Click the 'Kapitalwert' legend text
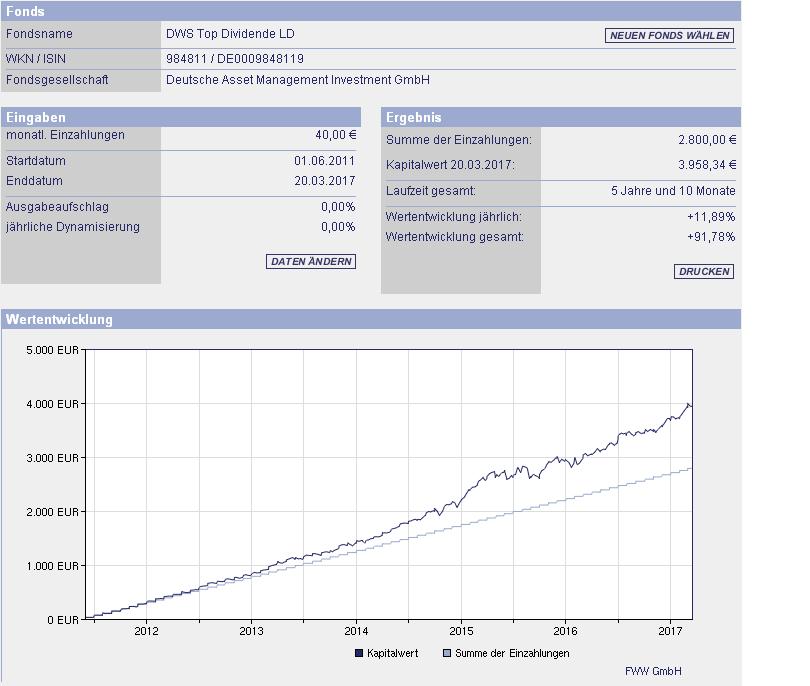 (393, 653)
